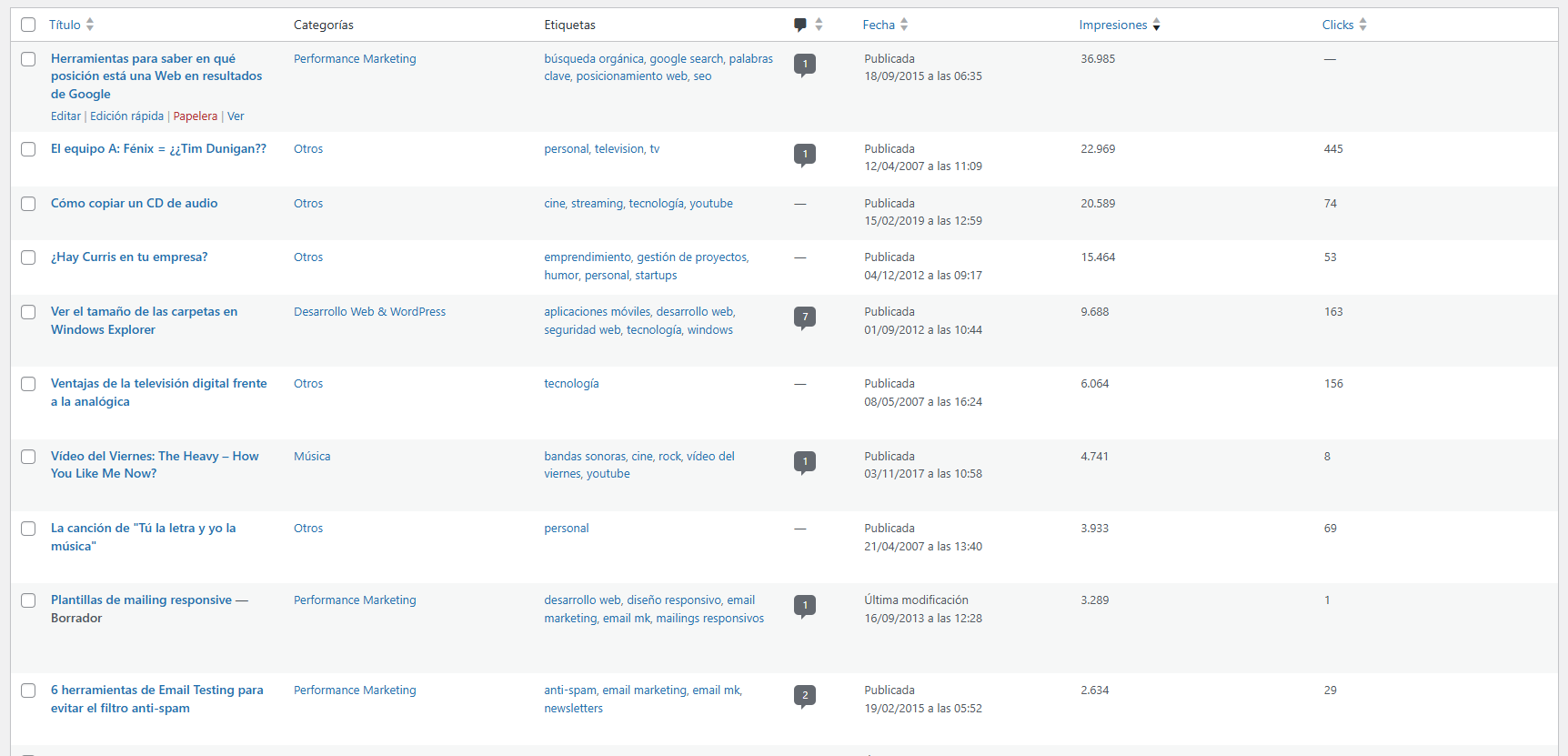Open Ventajas de la televisión digital post
Viewport: 1568px width, 756px height.
(x=159, y=393)
